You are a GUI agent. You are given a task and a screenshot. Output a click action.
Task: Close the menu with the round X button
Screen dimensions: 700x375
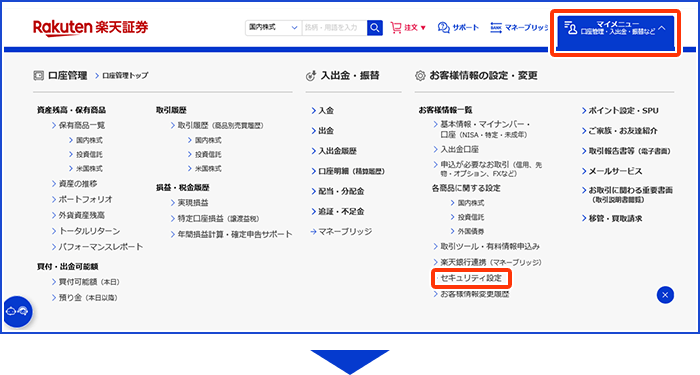coord(665,295)
